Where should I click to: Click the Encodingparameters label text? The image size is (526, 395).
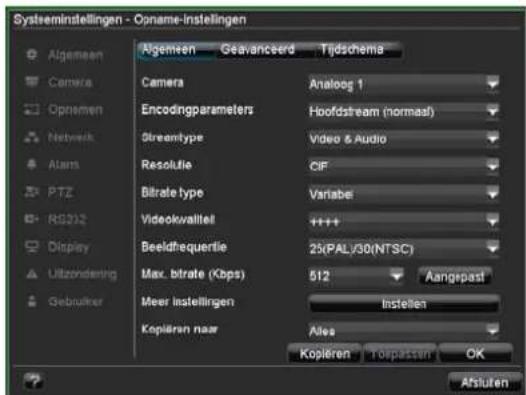(x=197, y=110)
